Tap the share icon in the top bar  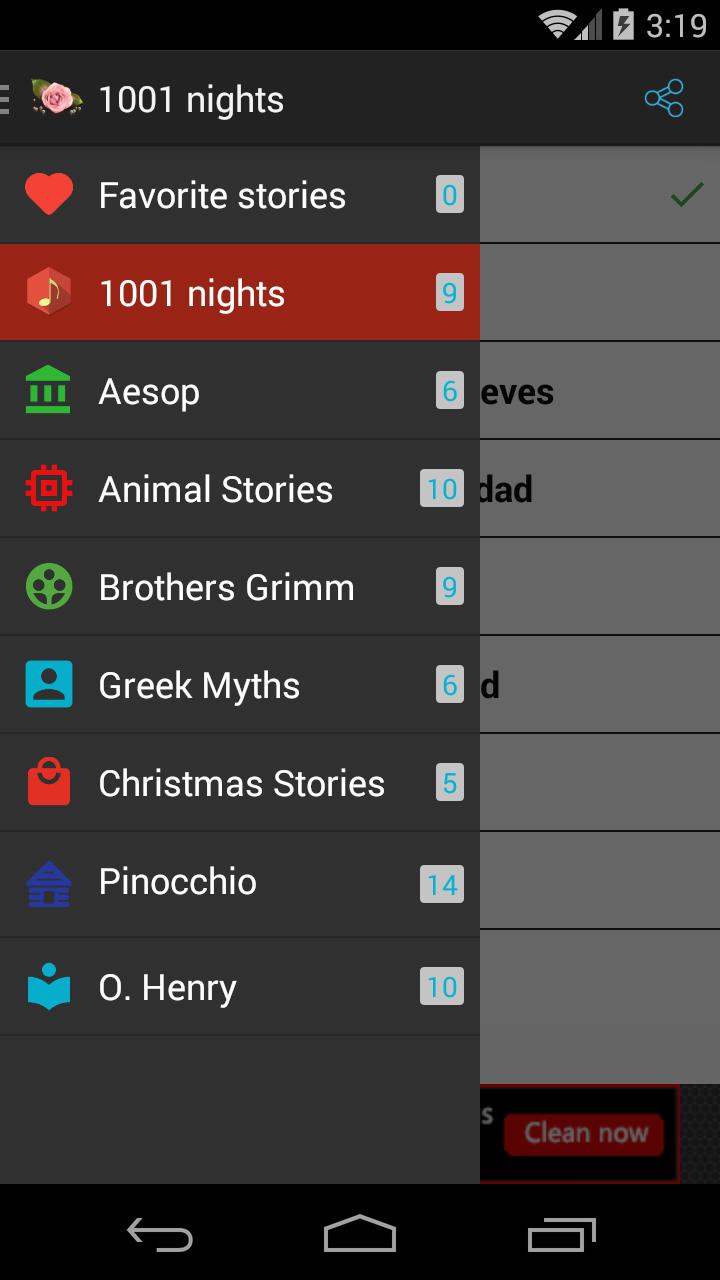click(x=664, y=99)
